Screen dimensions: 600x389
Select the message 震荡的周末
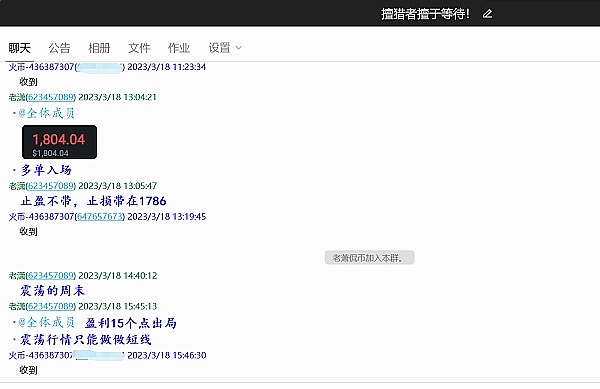point(52,291)
